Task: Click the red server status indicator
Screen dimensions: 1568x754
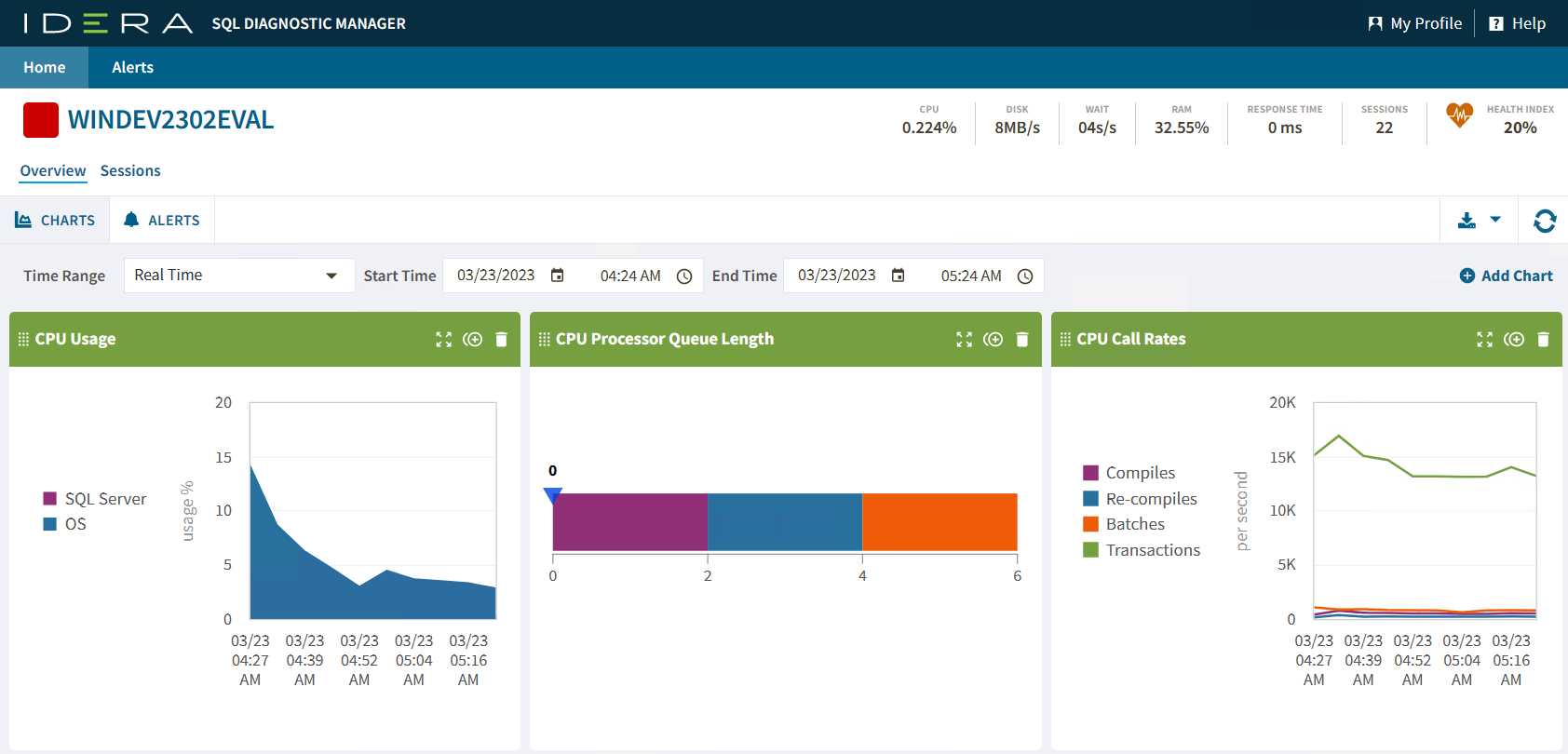Action: pyautogui.click(x=41, y=120)
